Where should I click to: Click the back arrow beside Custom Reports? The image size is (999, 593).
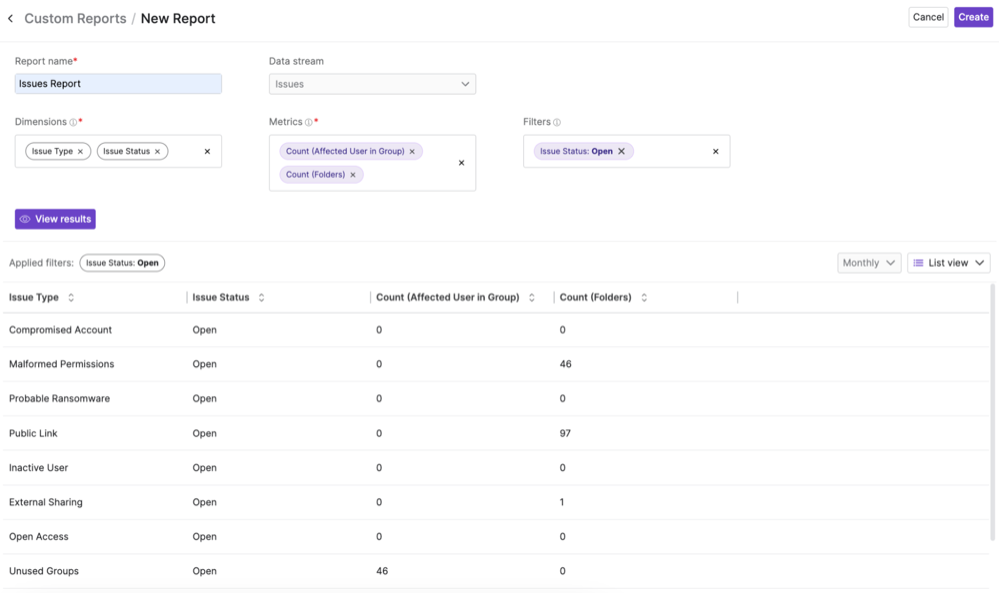[x=11, y=18]
